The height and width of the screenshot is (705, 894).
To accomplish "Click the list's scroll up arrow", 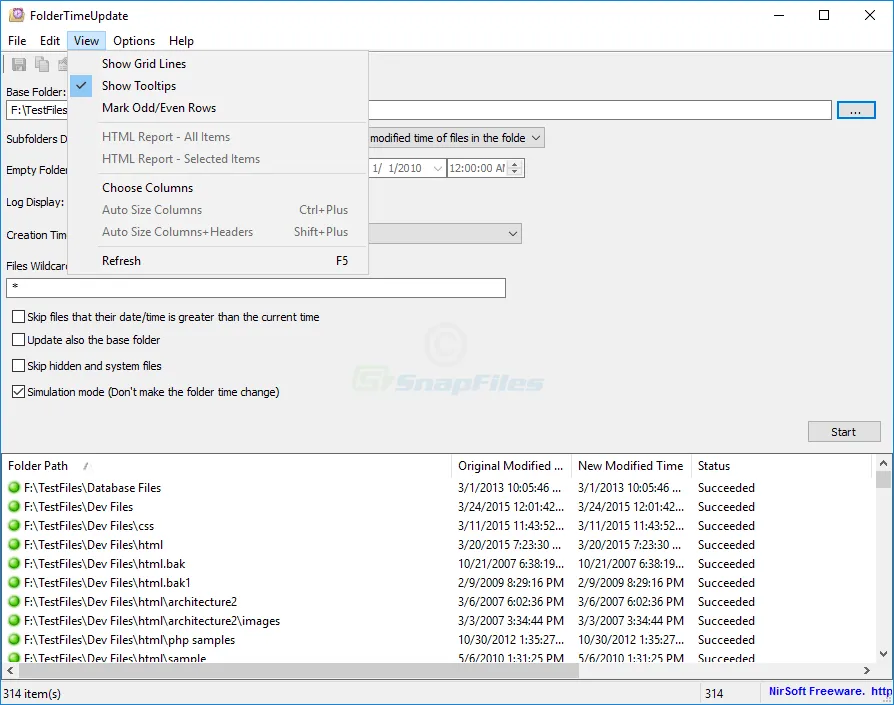I will [x=883, y=463].
